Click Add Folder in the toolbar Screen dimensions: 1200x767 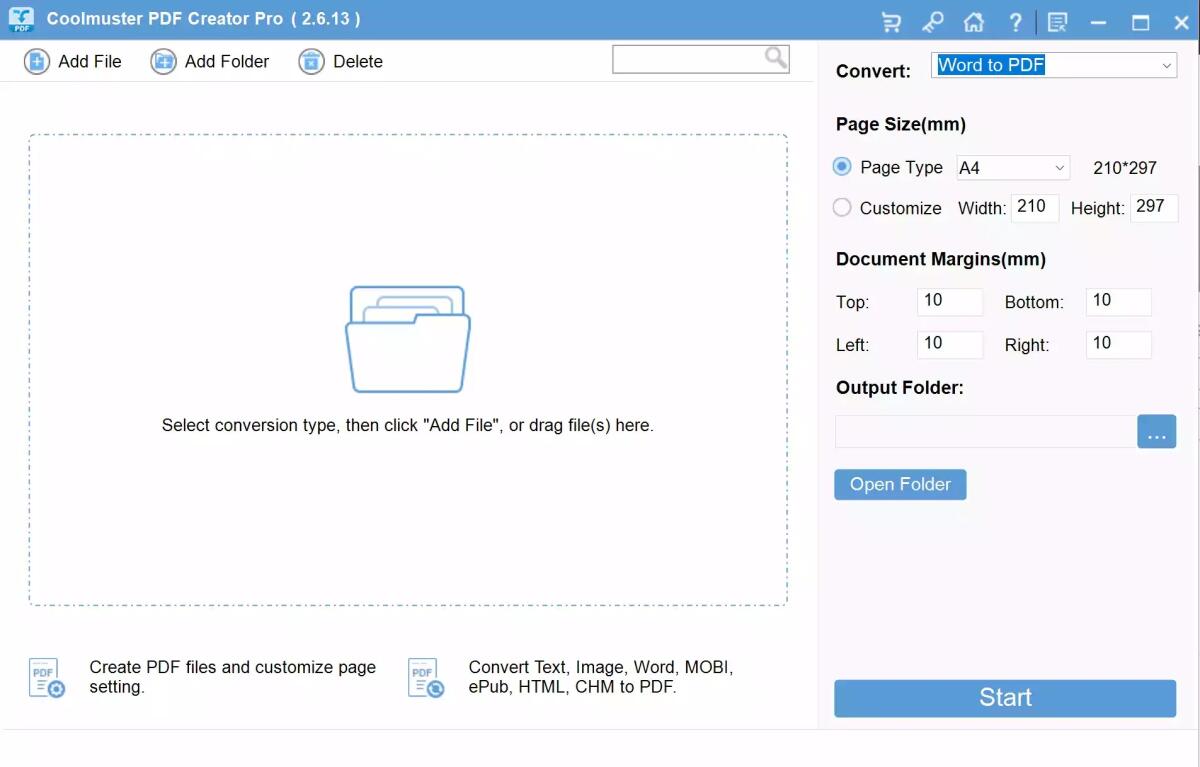tap(209, 61)
